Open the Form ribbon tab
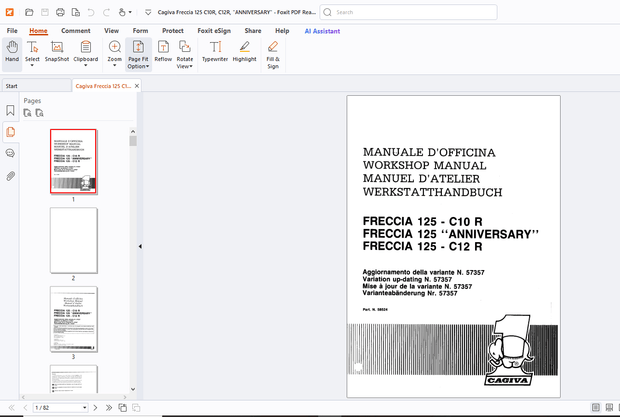The height and width of the screenshot is (417, 620). [x=140, y=31]
